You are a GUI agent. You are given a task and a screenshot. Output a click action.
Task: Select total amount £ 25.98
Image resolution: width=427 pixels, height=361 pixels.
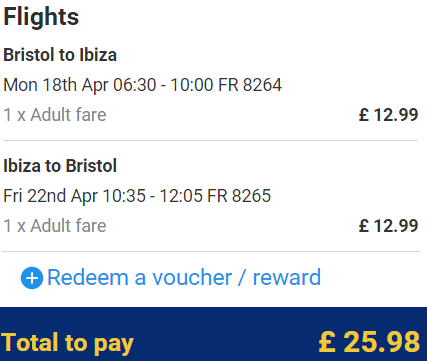[x=369, y=342]
